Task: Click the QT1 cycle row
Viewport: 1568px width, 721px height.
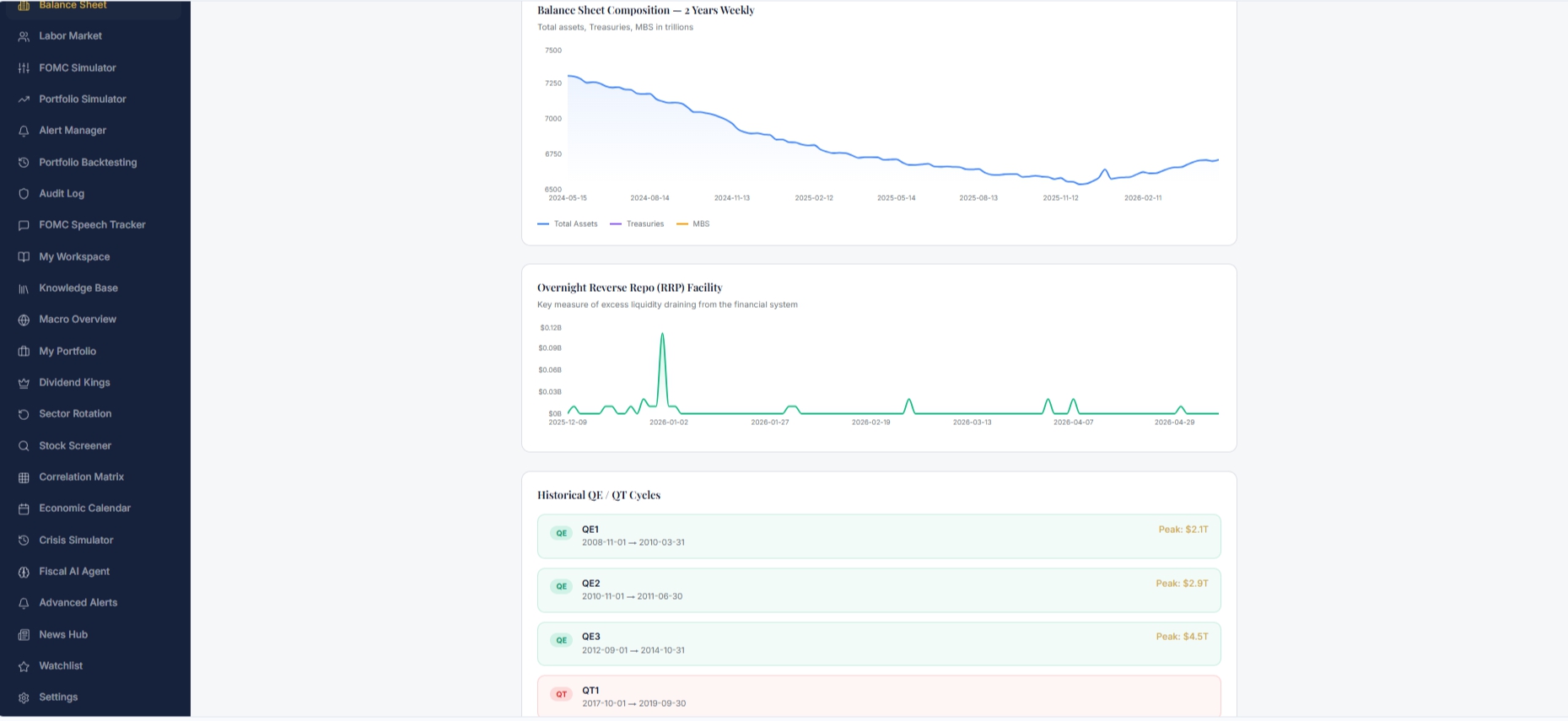Action: pos(879,697)
